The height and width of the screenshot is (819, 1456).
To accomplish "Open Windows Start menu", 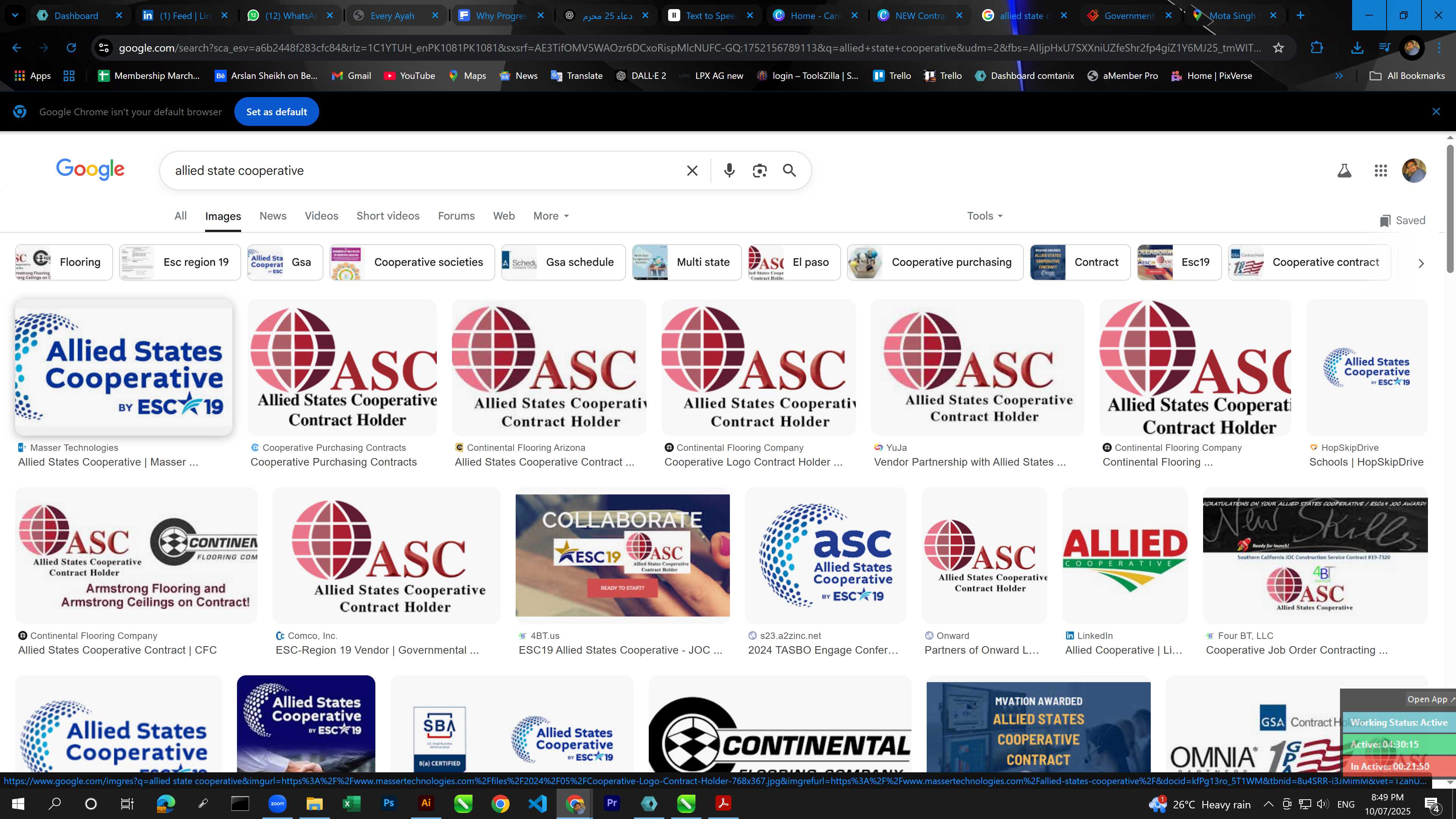I will pos(18,803).
